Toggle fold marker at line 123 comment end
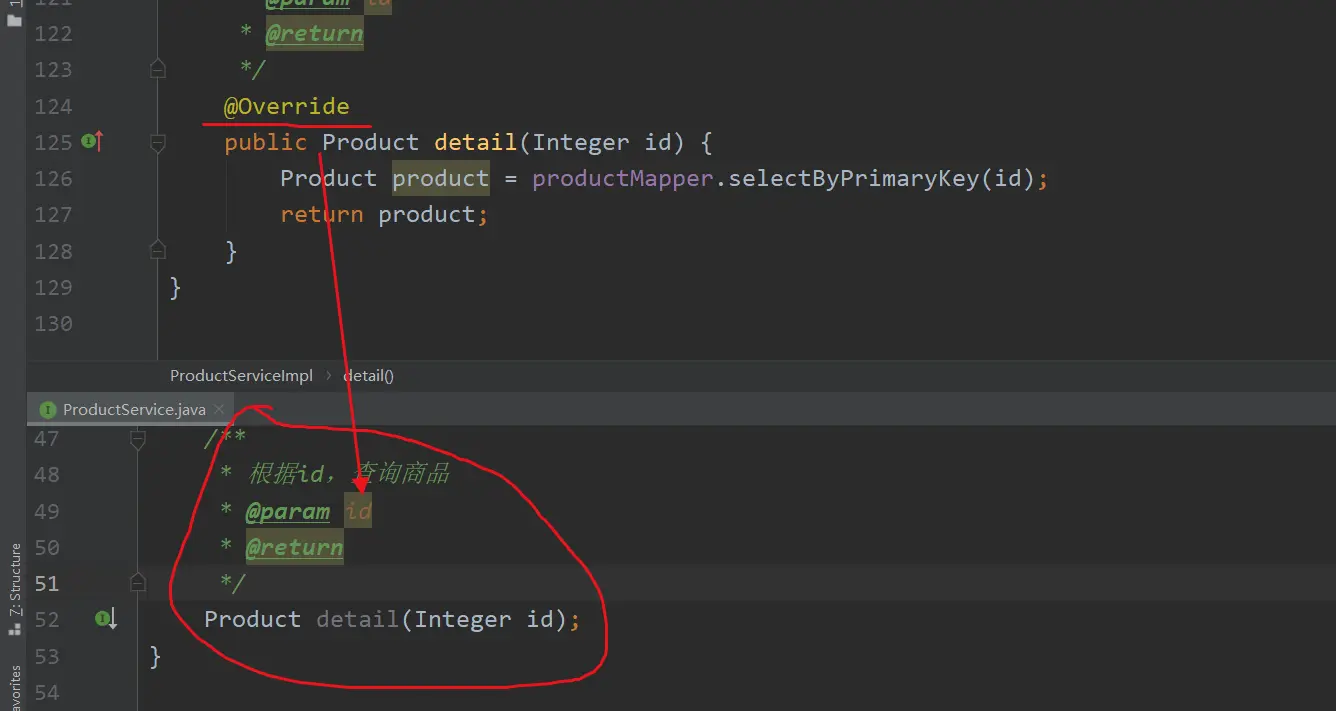 157,69
